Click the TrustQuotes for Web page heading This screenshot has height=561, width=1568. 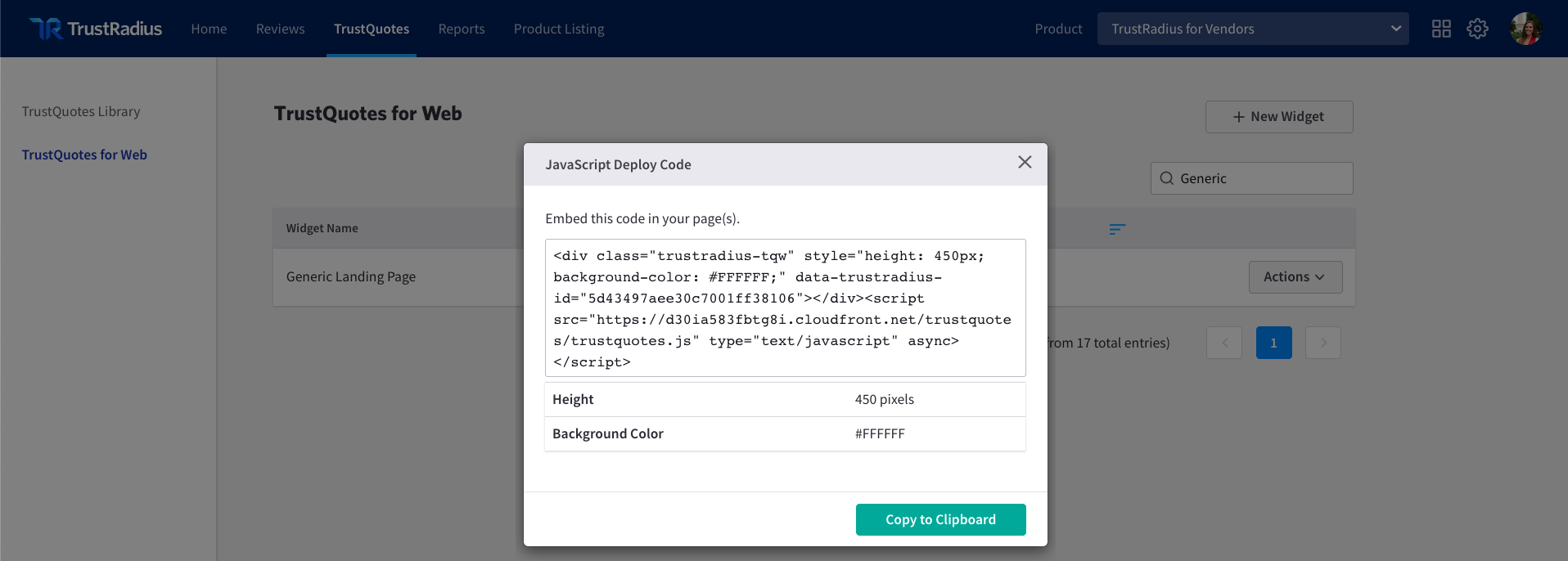click(368, 114)
